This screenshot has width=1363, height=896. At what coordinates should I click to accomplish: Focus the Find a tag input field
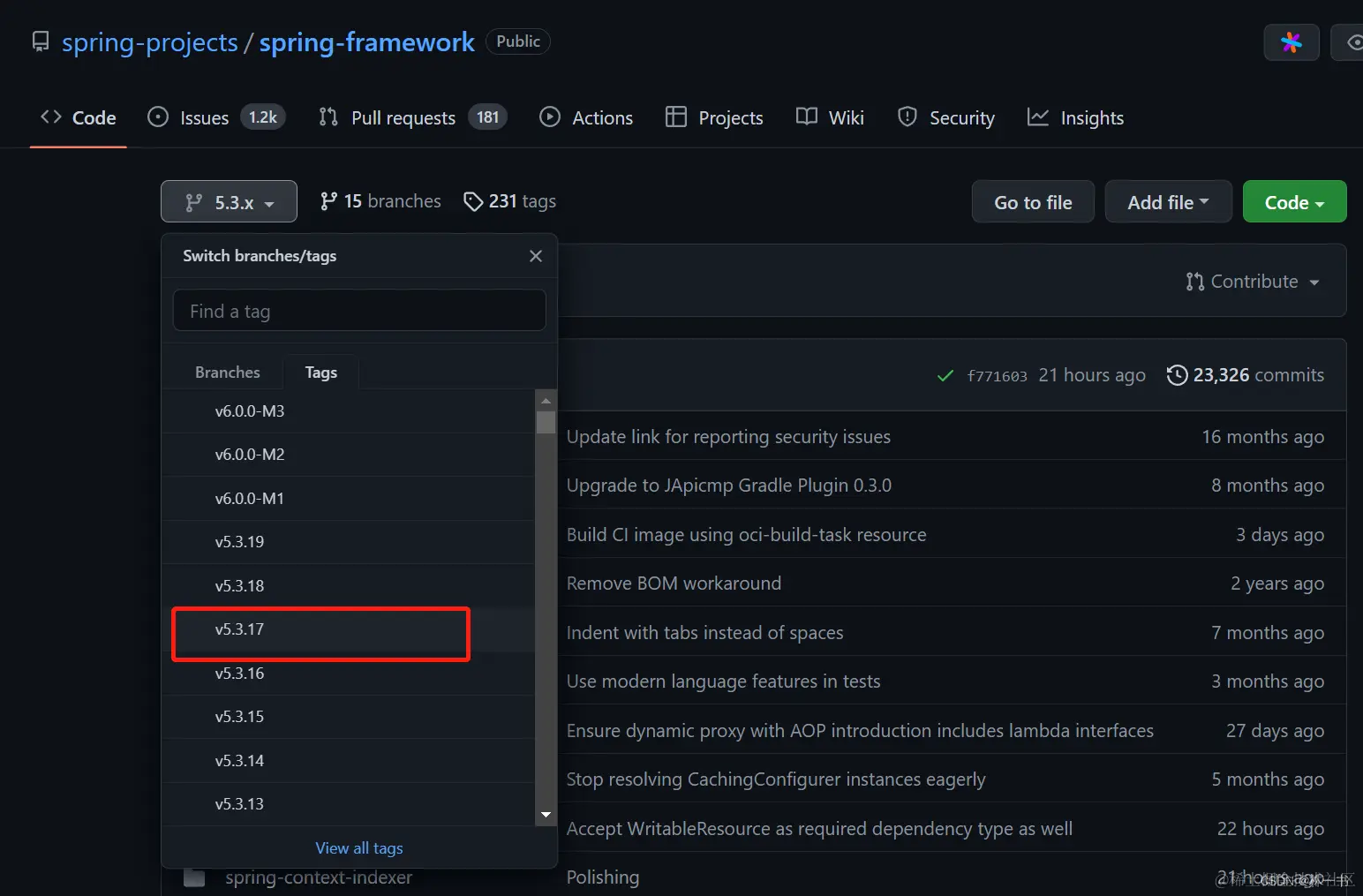[x=359, y=311]
